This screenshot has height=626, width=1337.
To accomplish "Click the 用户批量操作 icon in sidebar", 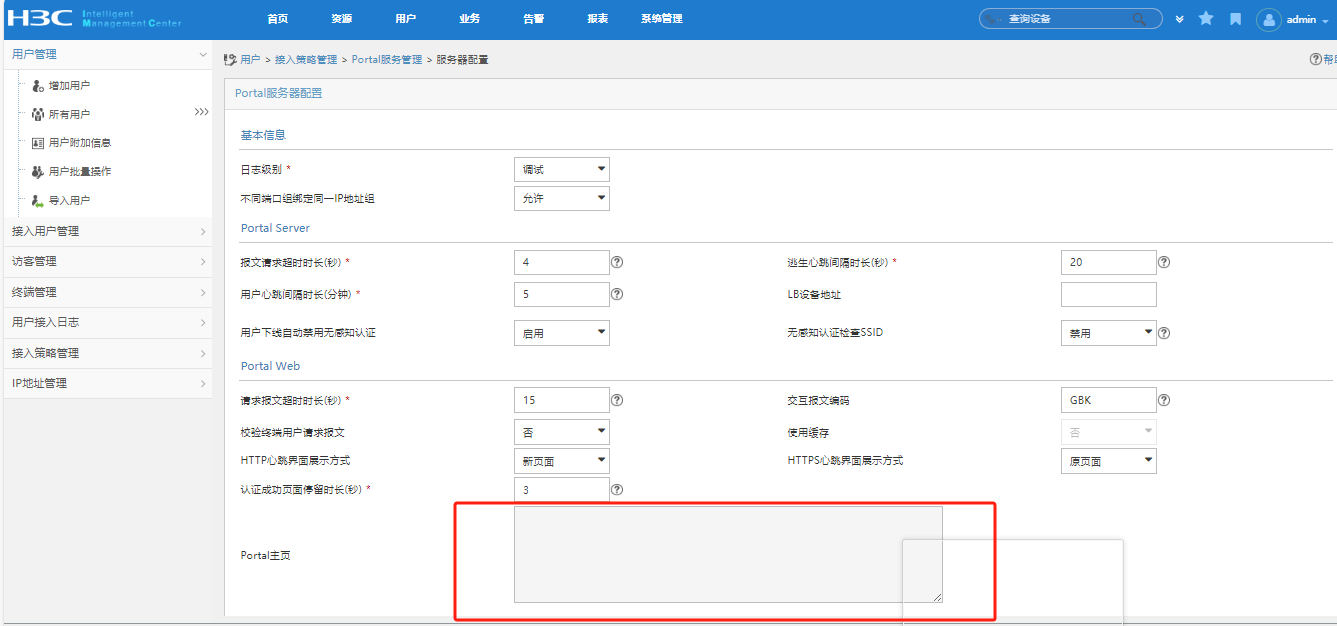I will coord(38,171).
